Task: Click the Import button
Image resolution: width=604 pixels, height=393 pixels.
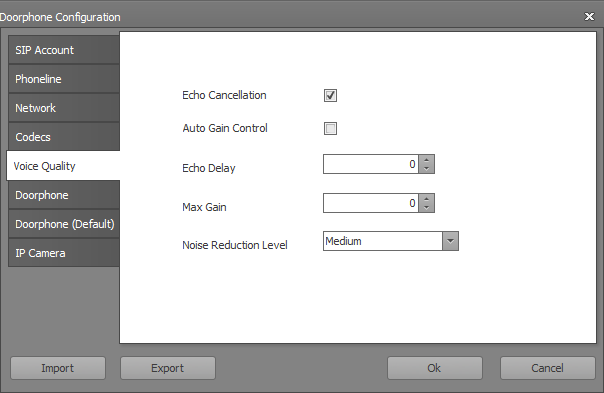Action: tap(58, 368)
